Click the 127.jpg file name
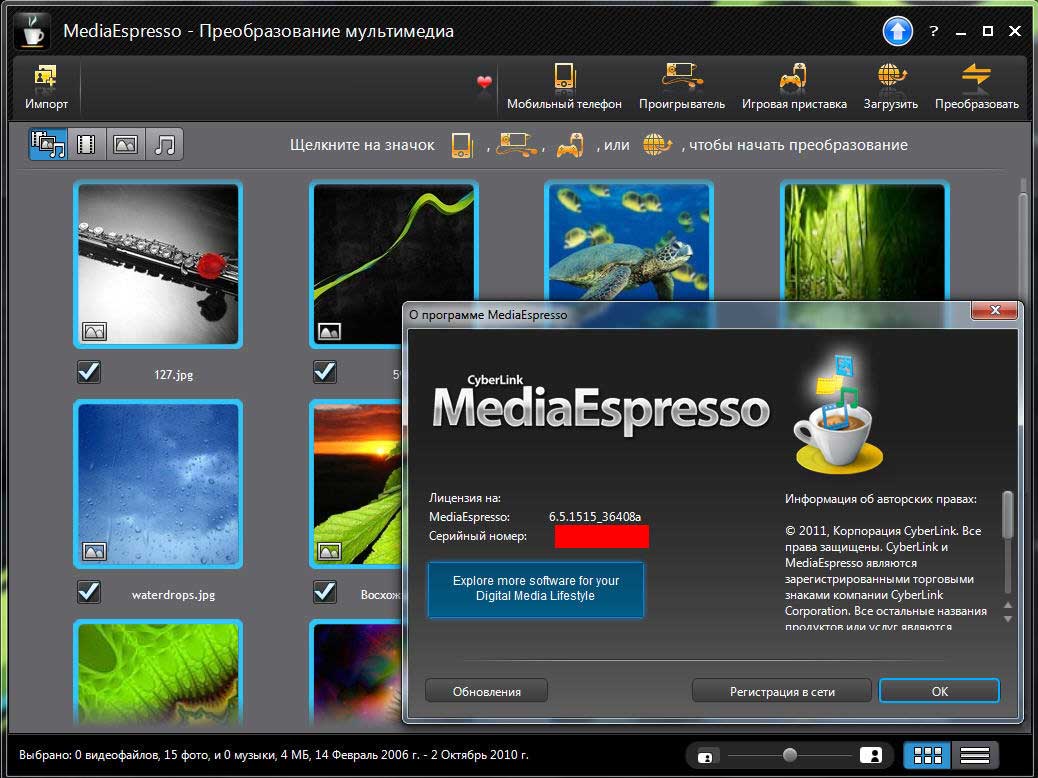Image resolution: width=1038 pixels, height=778 pixels. click(173, 375)
